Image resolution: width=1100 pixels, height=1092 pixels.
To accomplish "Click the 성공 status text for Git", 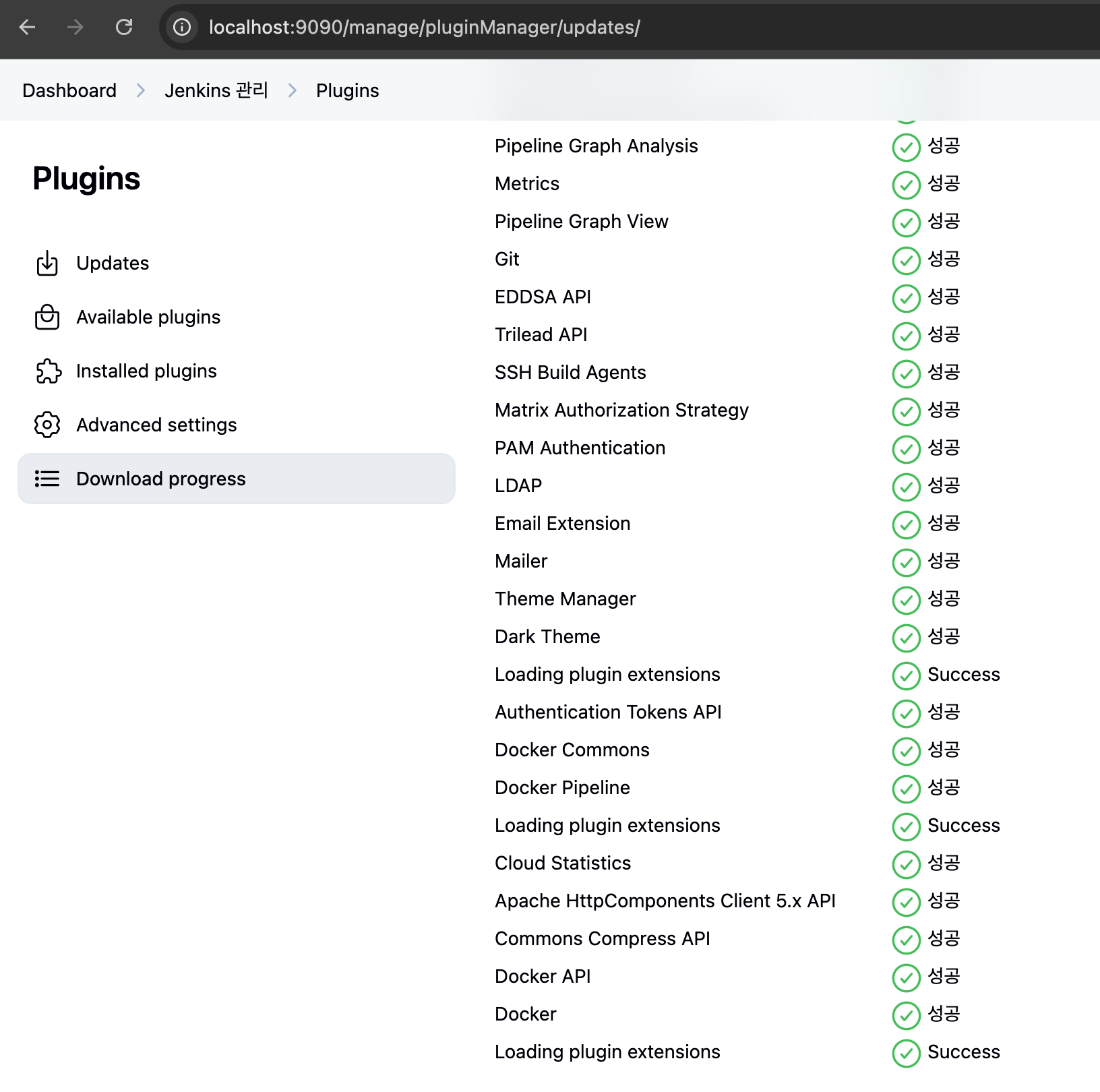I will click(x=944, y=259).
